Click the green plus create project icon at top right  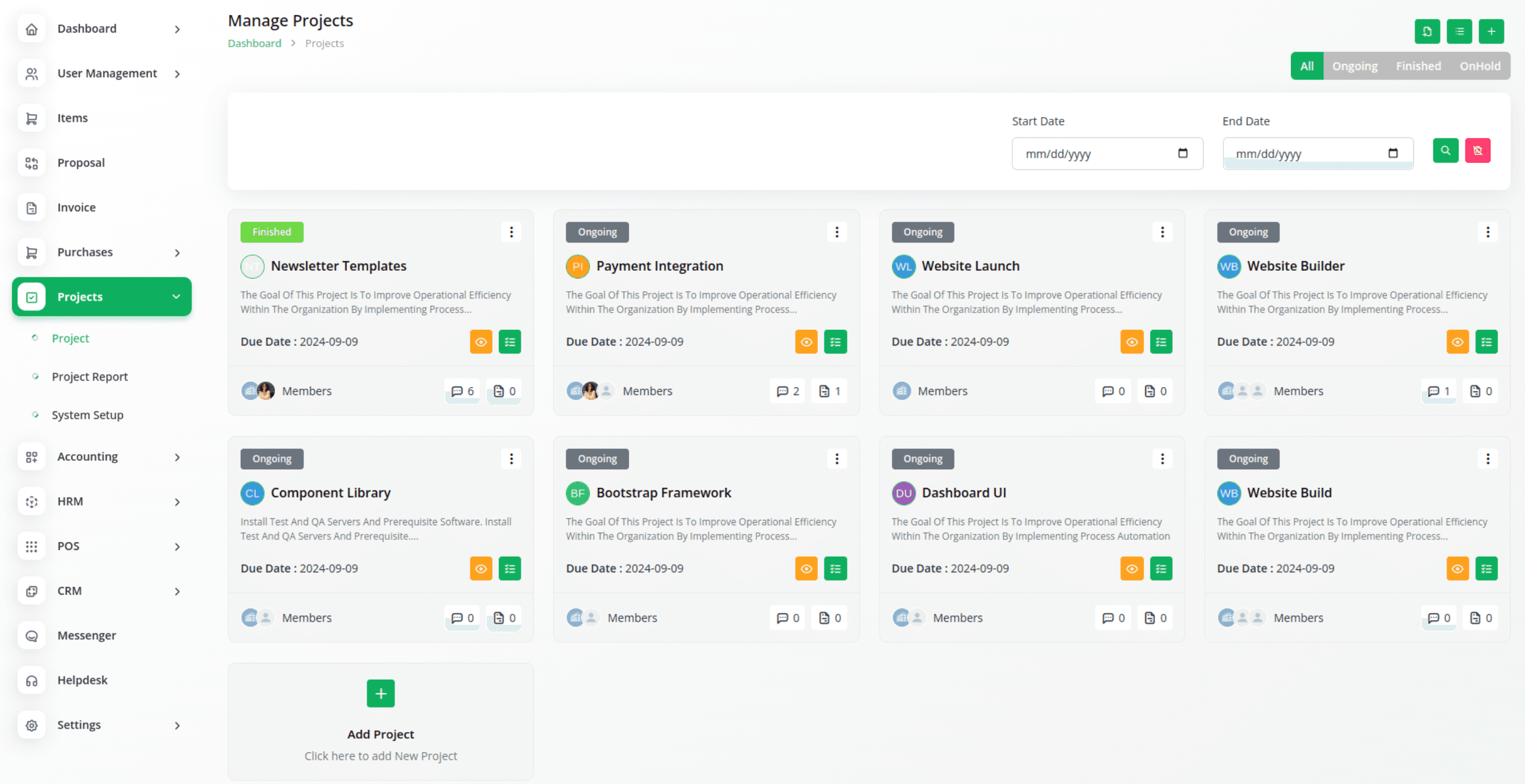(1491, 31)
